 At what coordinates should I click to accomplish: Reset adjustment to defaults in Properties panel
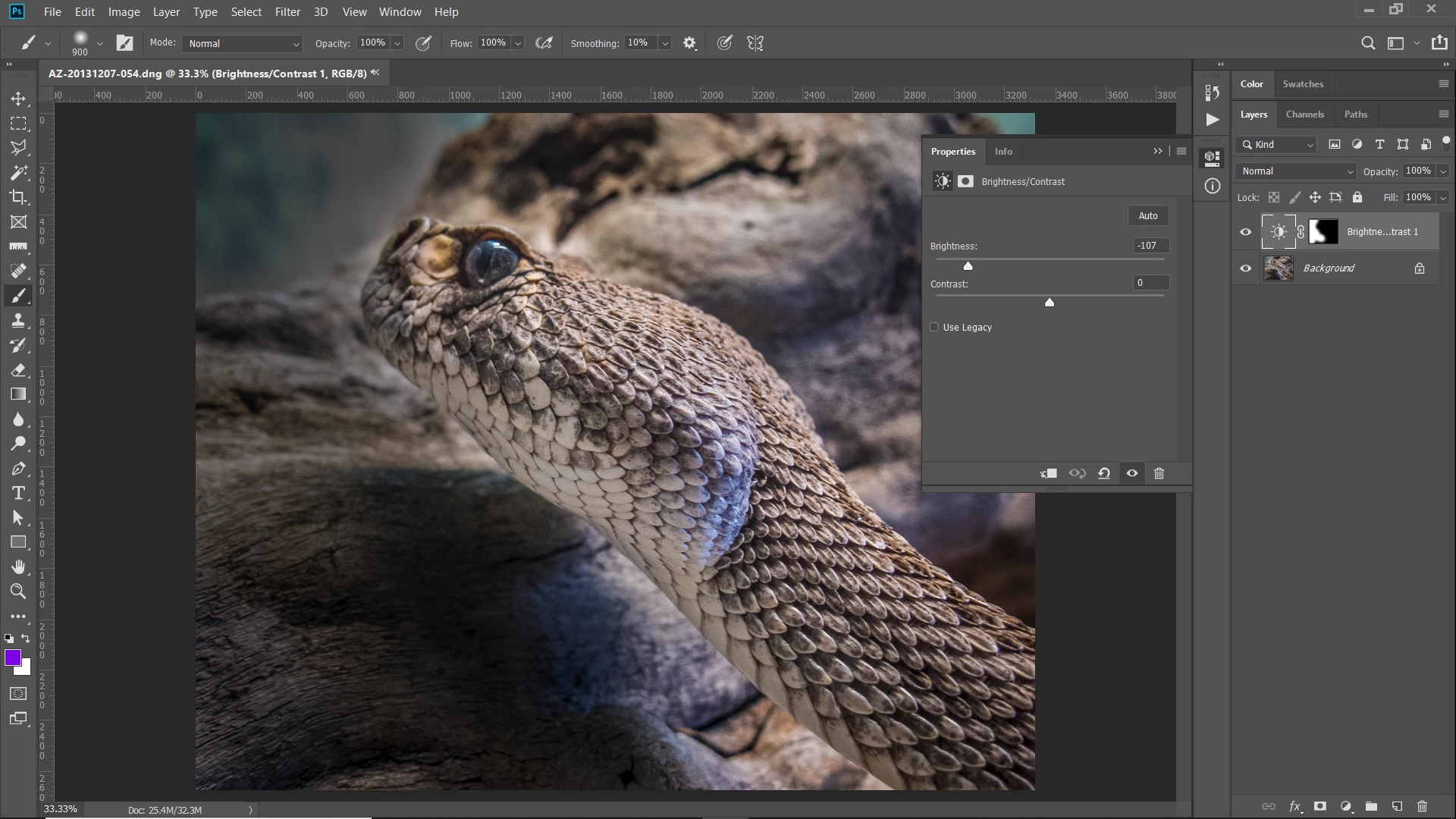coord(1104,473)
